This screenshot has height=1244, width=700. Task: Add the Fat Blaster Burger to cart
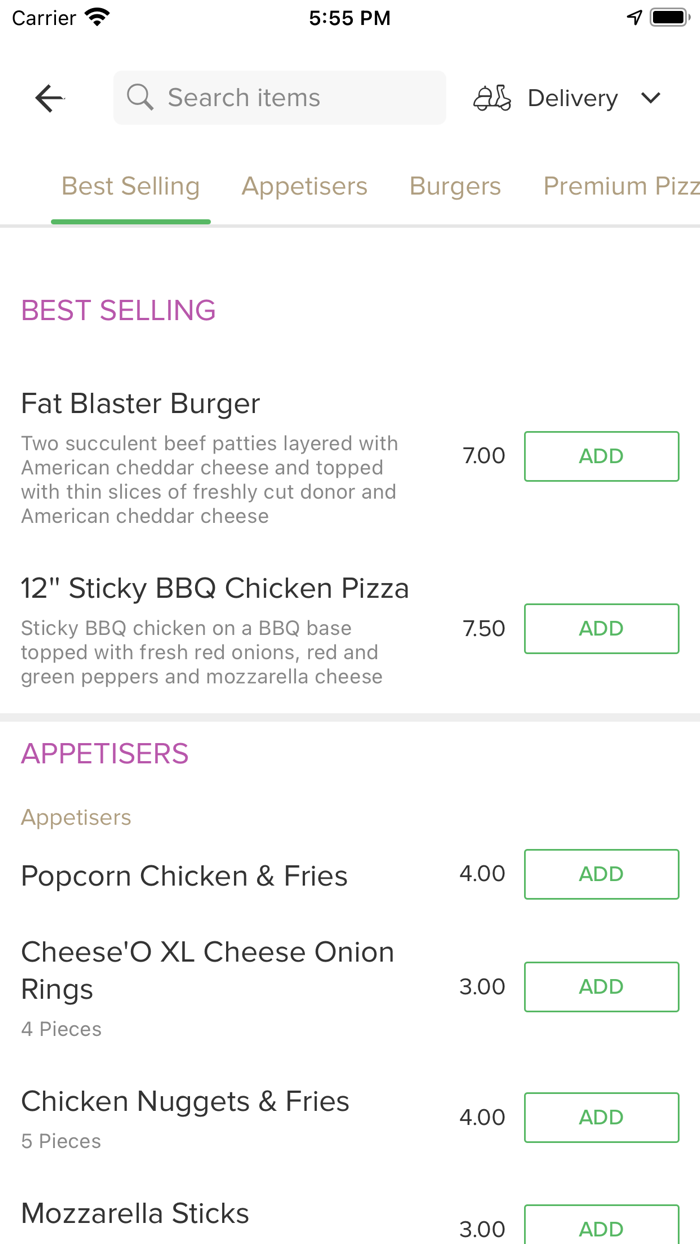pyautogui.click(x=601, y=456)
